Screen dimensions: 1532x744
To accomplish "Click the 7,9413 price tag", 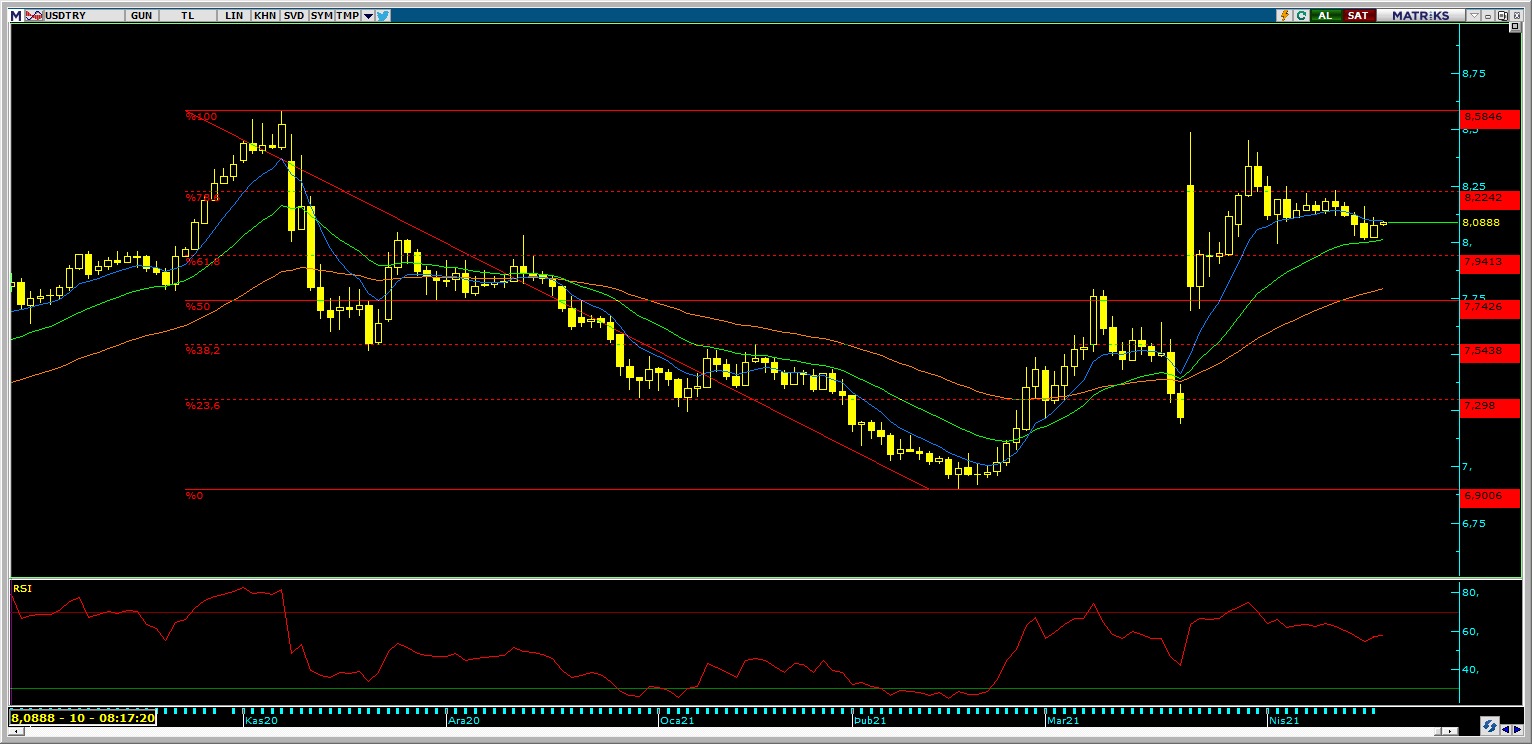I will tap(1488, 262).
